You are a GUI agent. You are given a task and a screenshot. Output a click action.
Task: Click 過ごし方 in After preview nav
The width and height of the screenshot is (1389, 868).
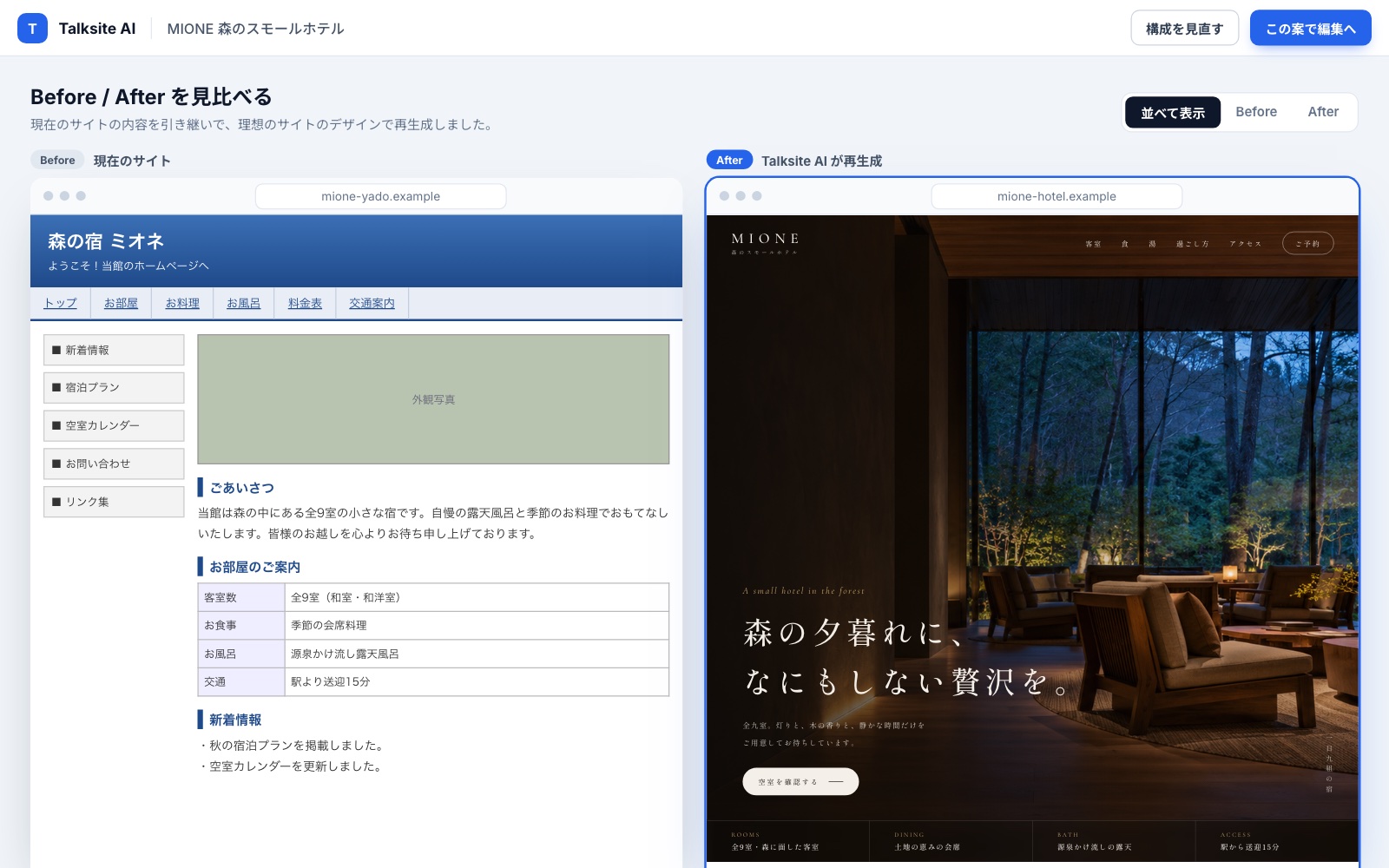point(1192,244)
